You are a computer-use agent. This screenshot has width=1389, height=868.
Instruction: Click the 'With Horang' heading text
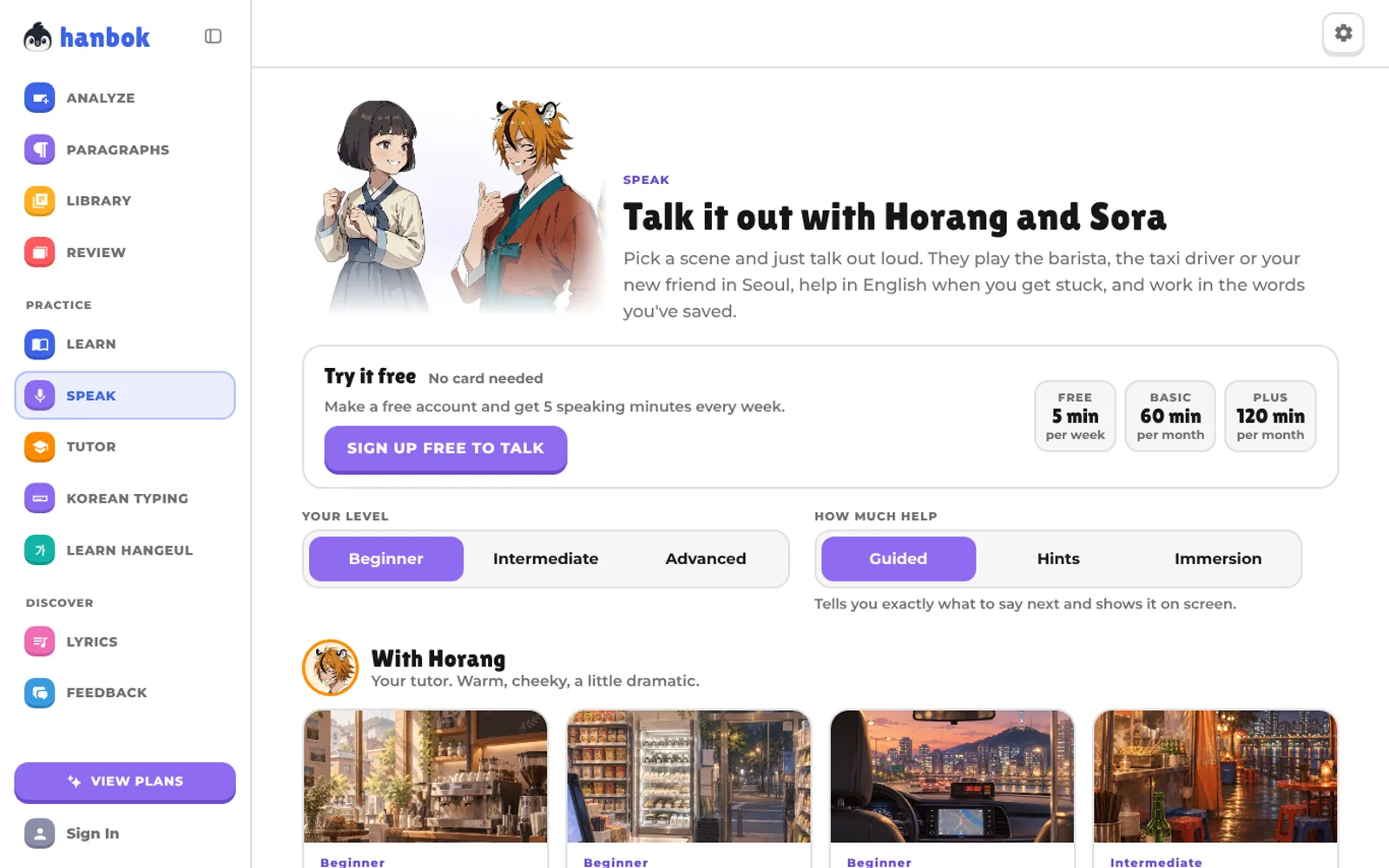[x=438, y=659]
